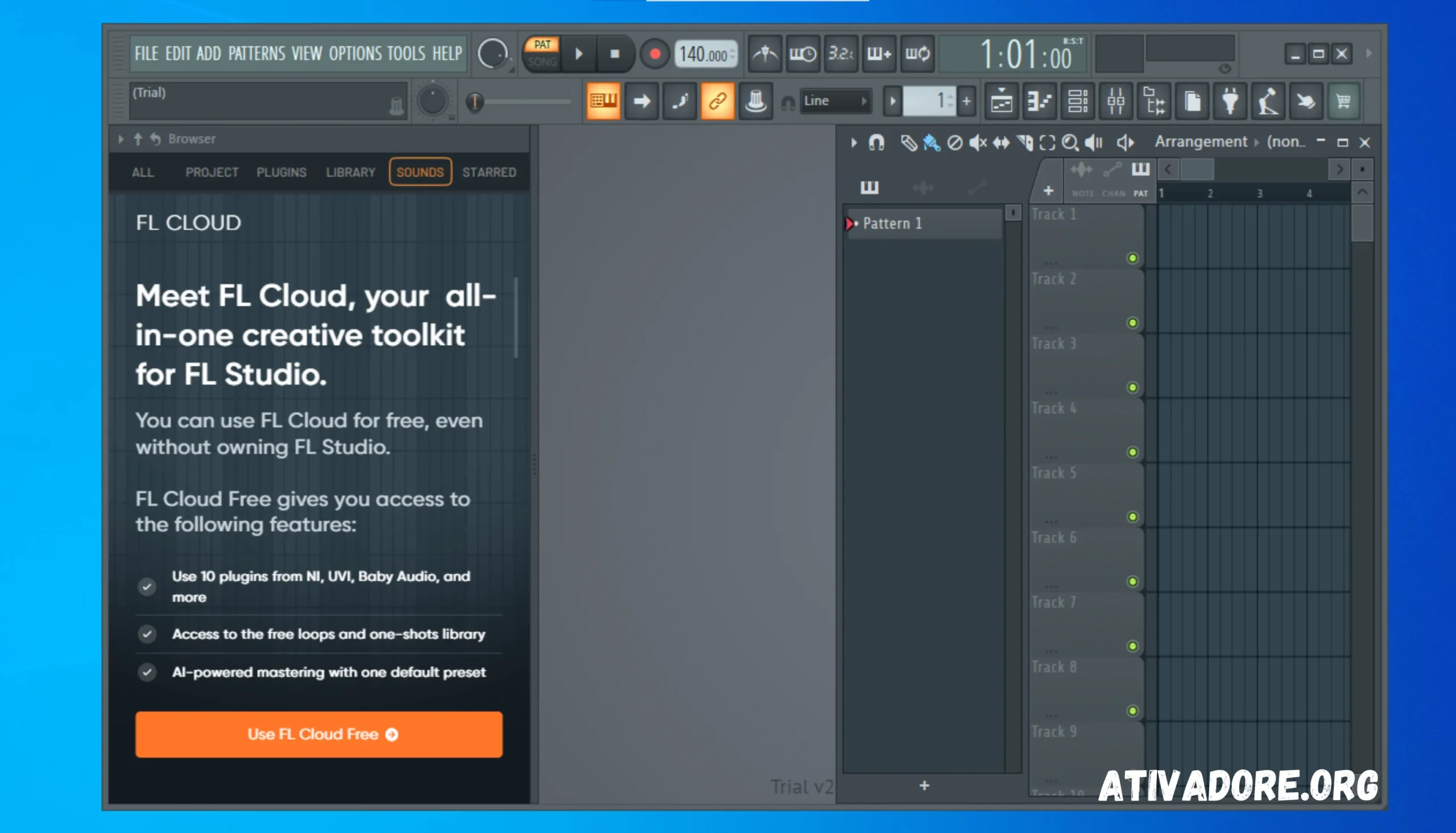Stop playback with the Stop button
The image size is (1456, 833).
pyautogui.click(x=614, y=55)
